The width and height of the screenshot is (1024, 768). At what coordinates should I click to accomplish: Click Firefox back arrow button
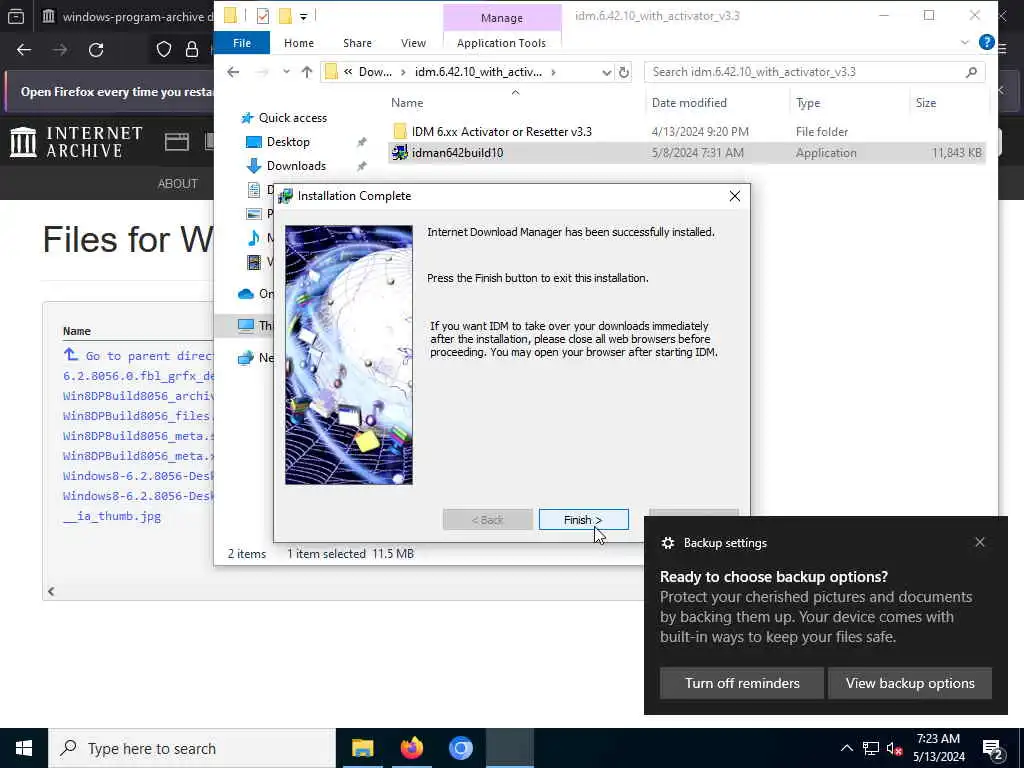[x=24, y=50]
